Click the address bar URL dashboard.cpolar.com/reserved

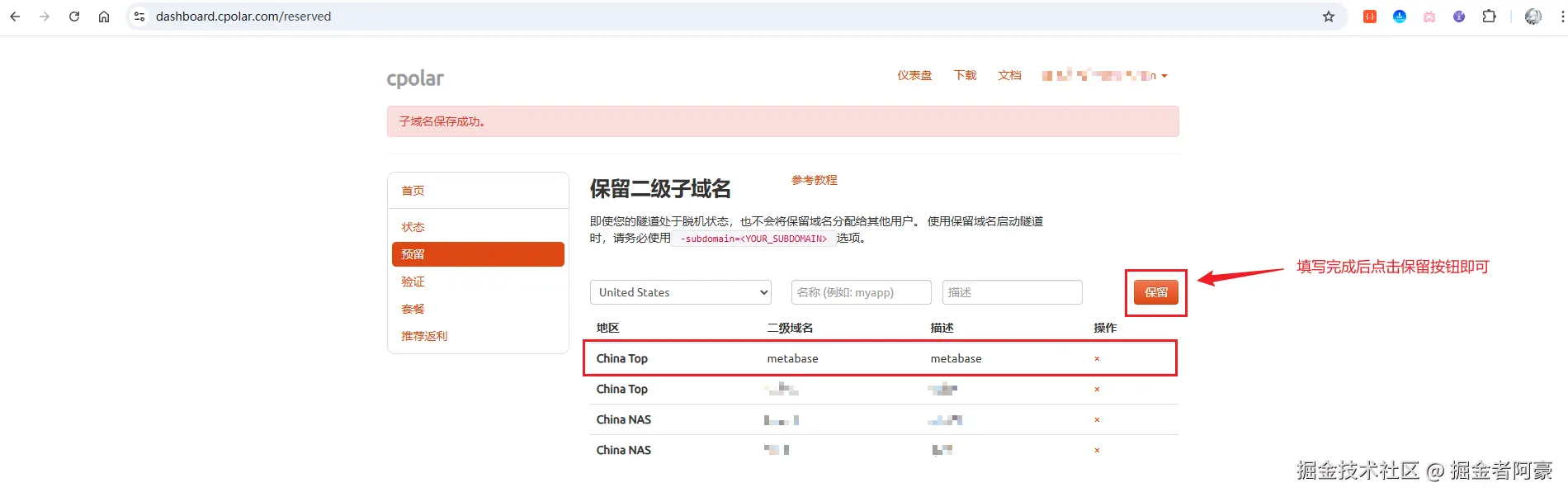243,17
